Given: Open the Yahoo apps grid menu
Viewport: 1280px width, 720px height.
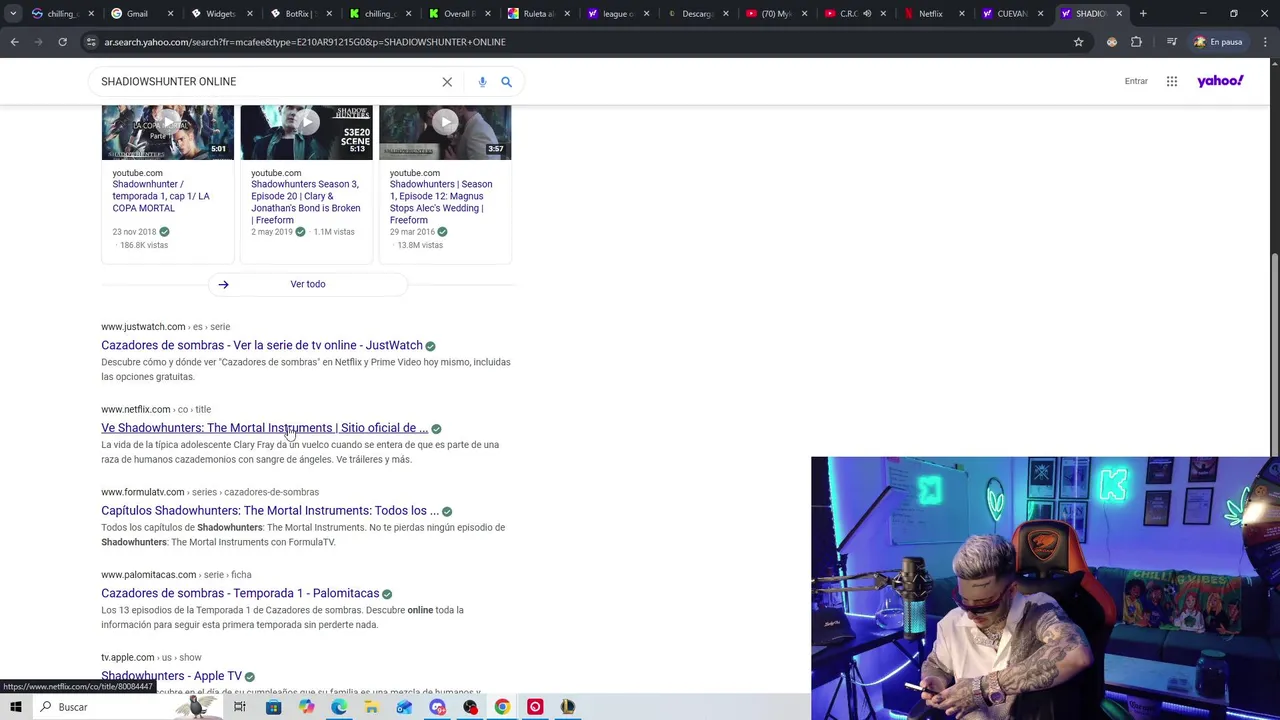Looking at the screenshot, I should point(1172,81).
